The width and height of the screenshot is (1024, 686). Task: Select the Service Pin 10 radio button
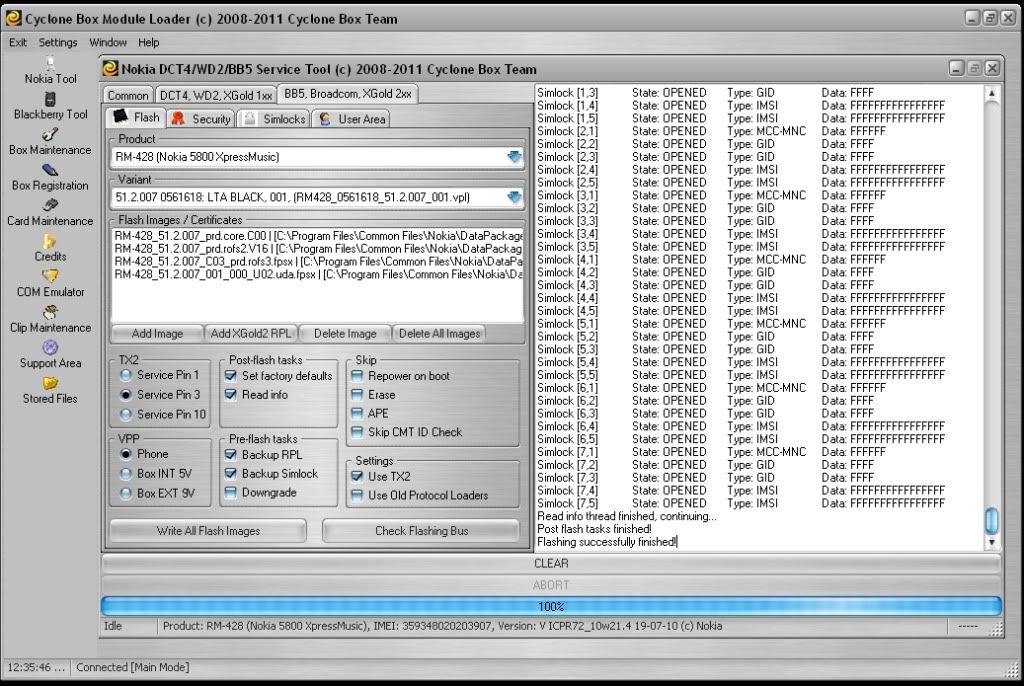(x=126, y=414)
